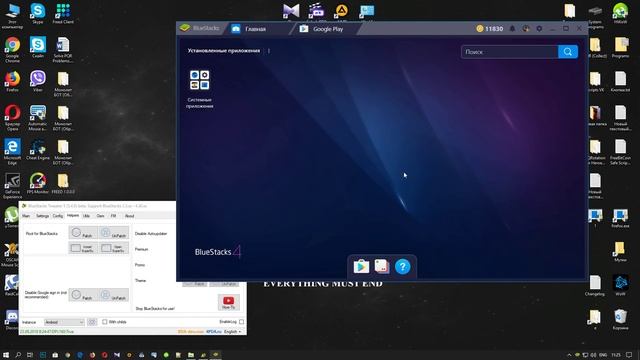640x360 pixels.
Task: Click the BlueStacks coin balance 11830
Action: point(490,29)
